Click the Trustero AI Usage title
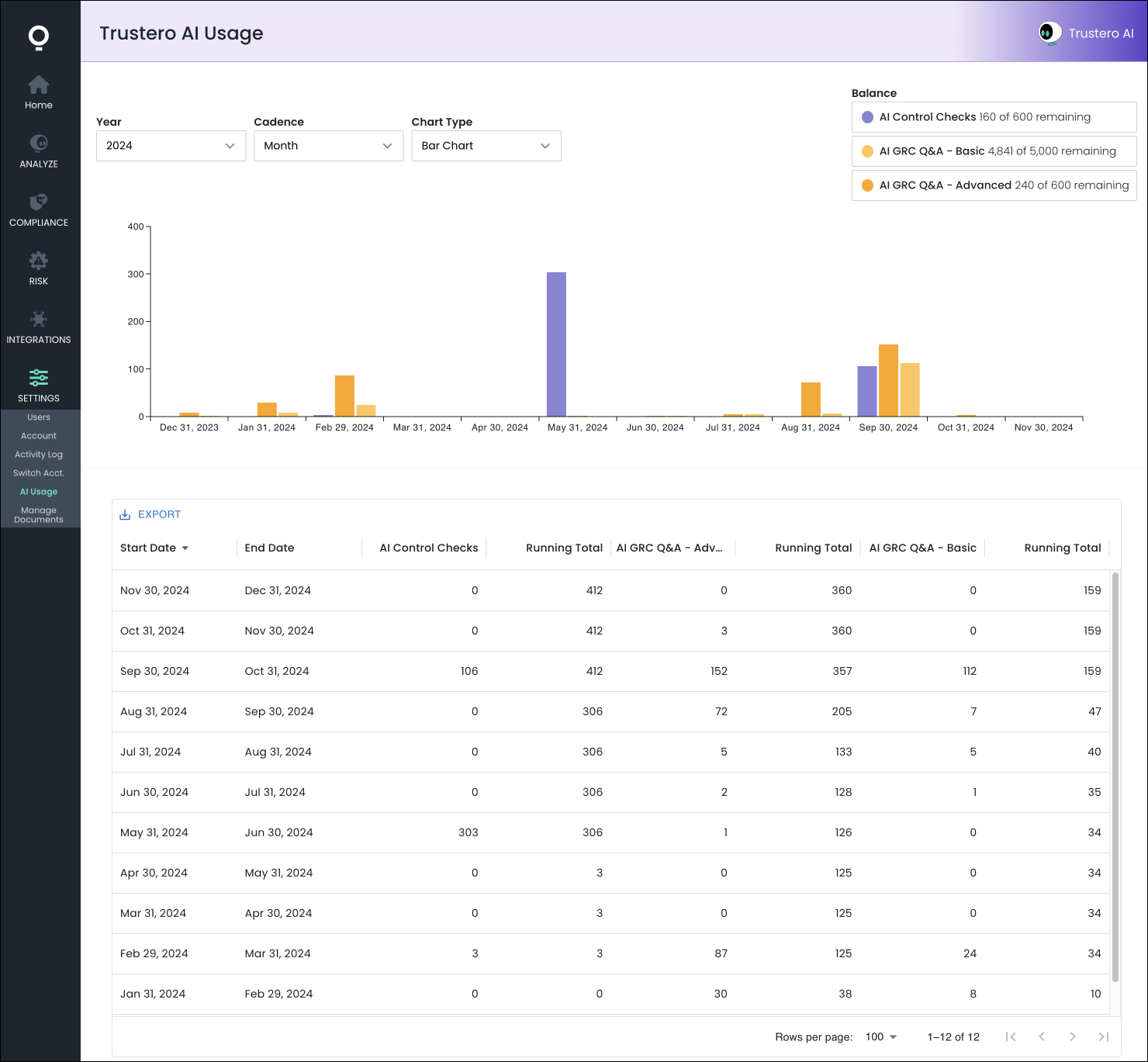Screen dimensions: 1148x1062 coord(181,33)
